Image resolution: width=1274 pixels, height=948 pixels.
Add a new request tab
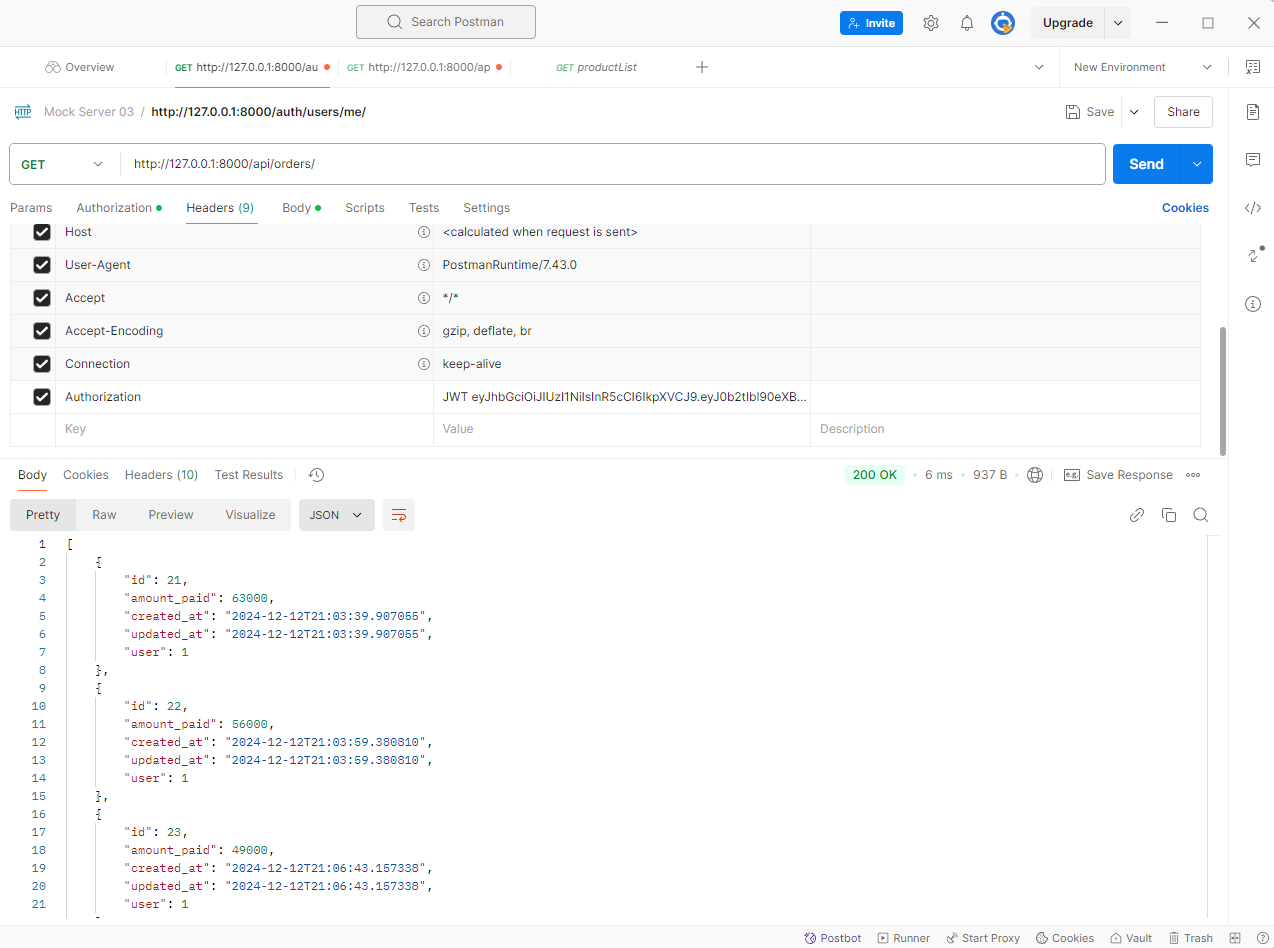tap(702, 67)
